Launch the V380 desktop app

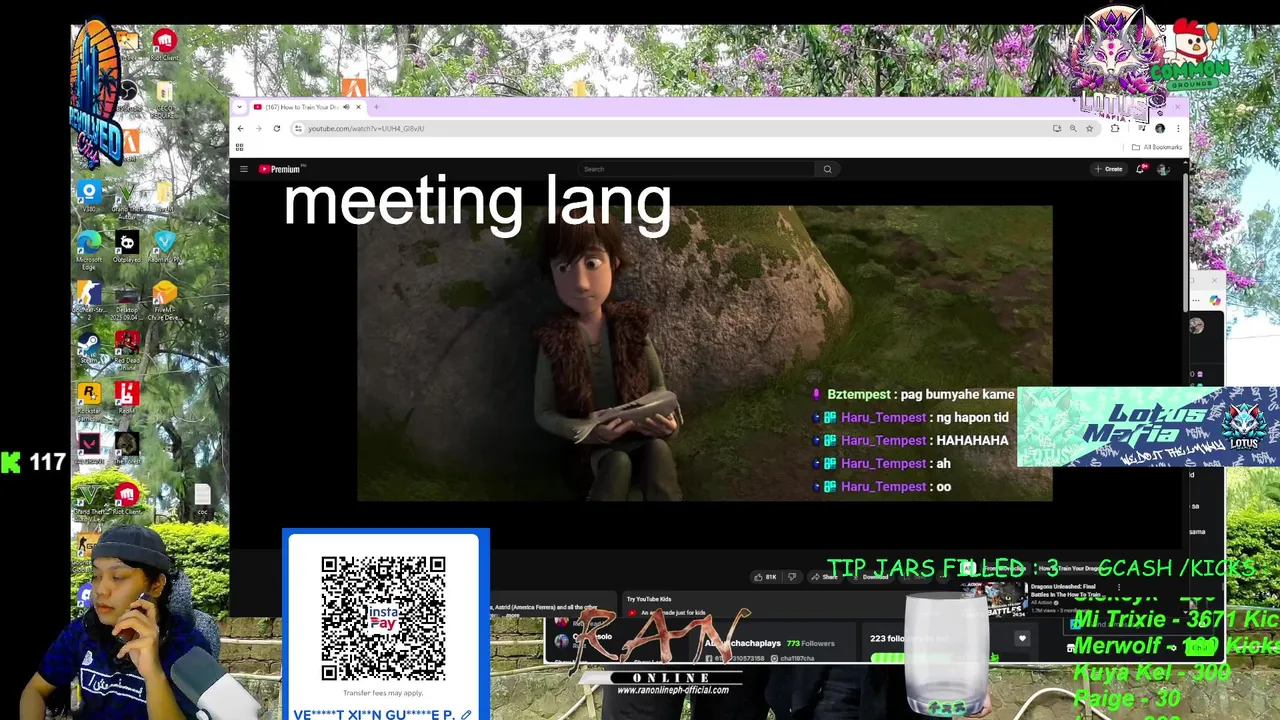click(x=89, y=196)
